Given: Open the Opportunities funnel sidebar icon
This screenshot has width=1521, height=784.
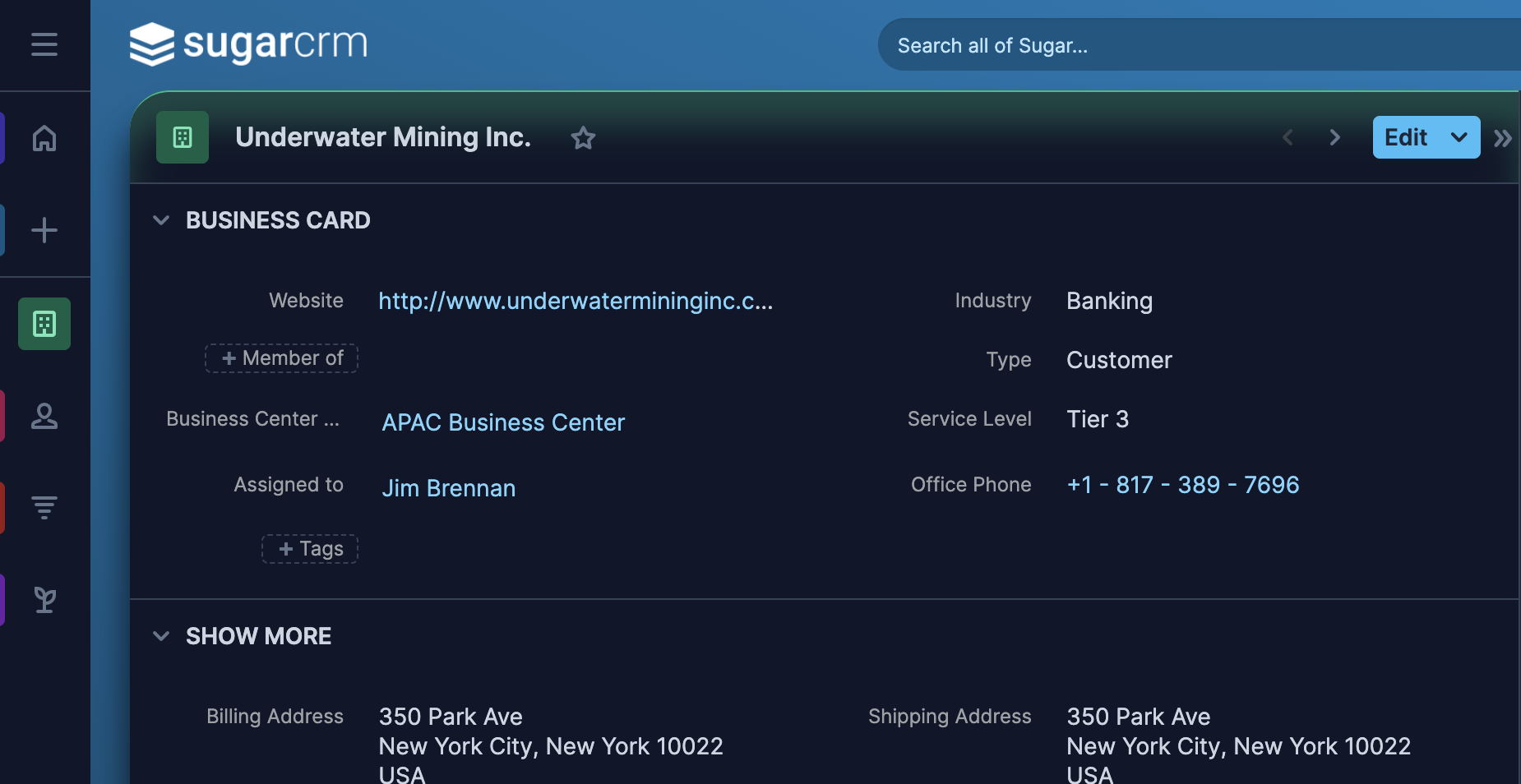Looking at the screenshot, I should coord(44,507).
